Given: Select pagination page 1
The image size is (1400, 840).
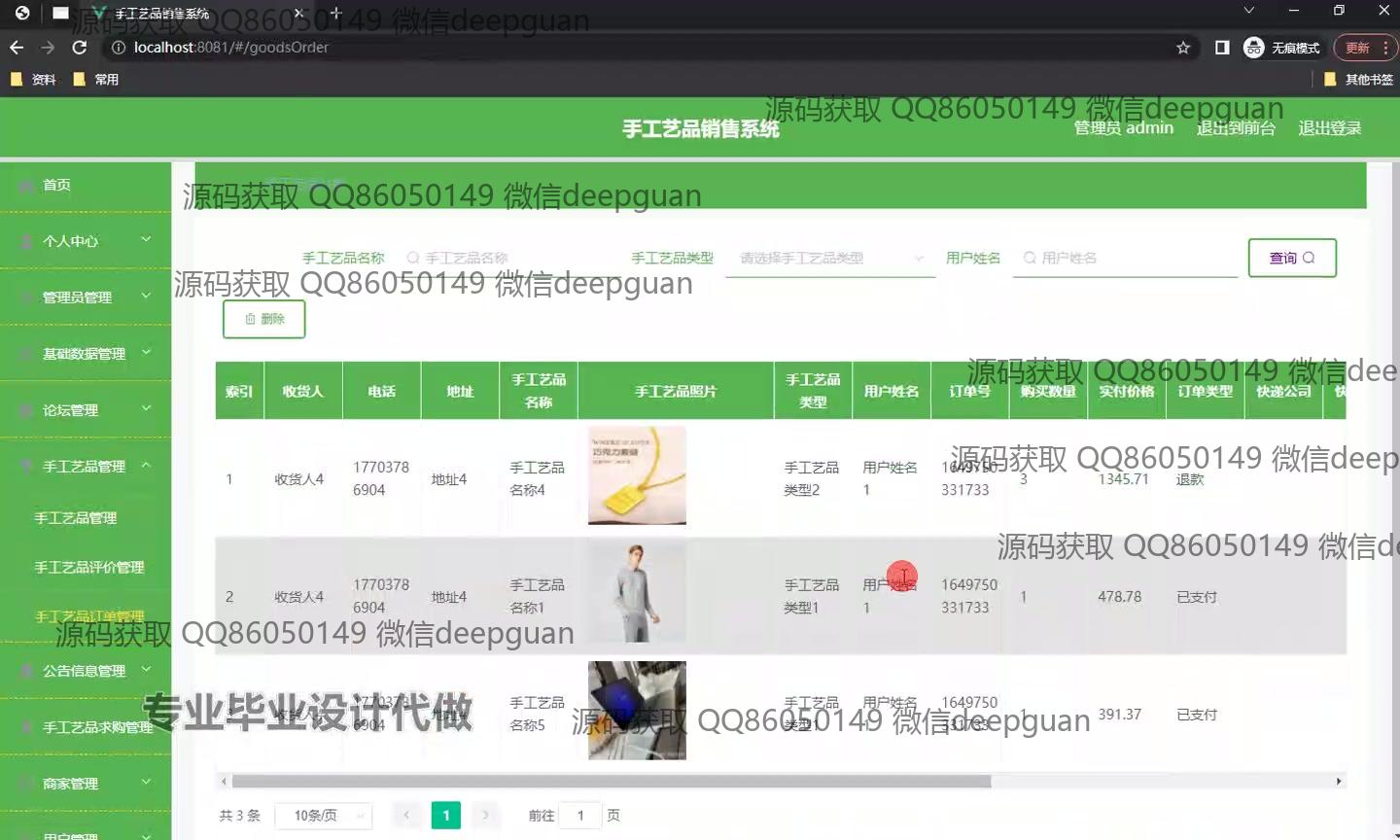Looking at the screenshot, I should tap(445, 816).
